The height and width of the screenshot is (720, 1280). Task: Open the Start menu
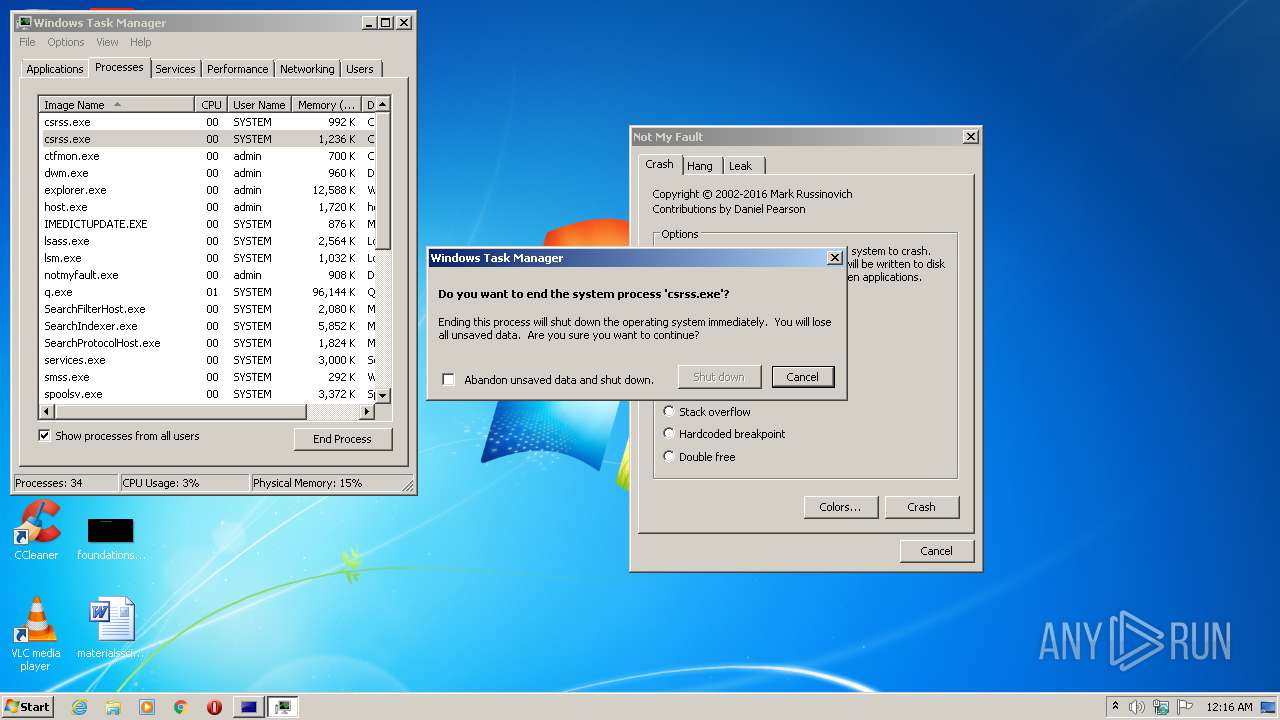pos(27,707)
